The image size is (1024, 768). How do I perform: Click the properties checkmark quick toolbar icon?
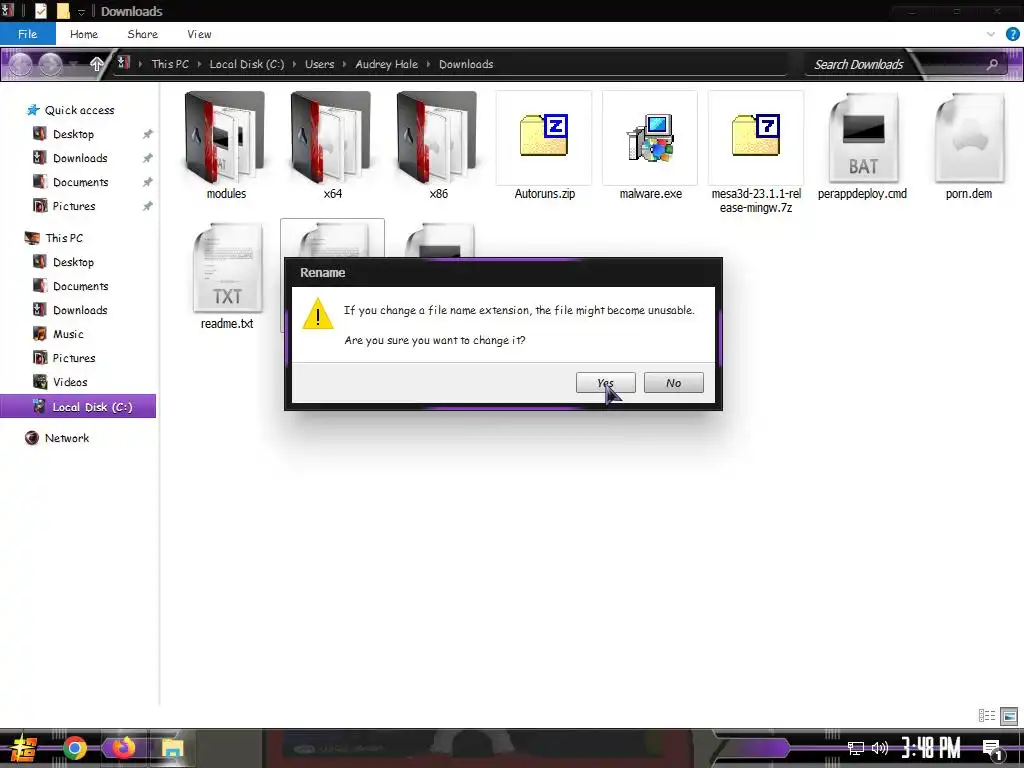click(40, 11)
